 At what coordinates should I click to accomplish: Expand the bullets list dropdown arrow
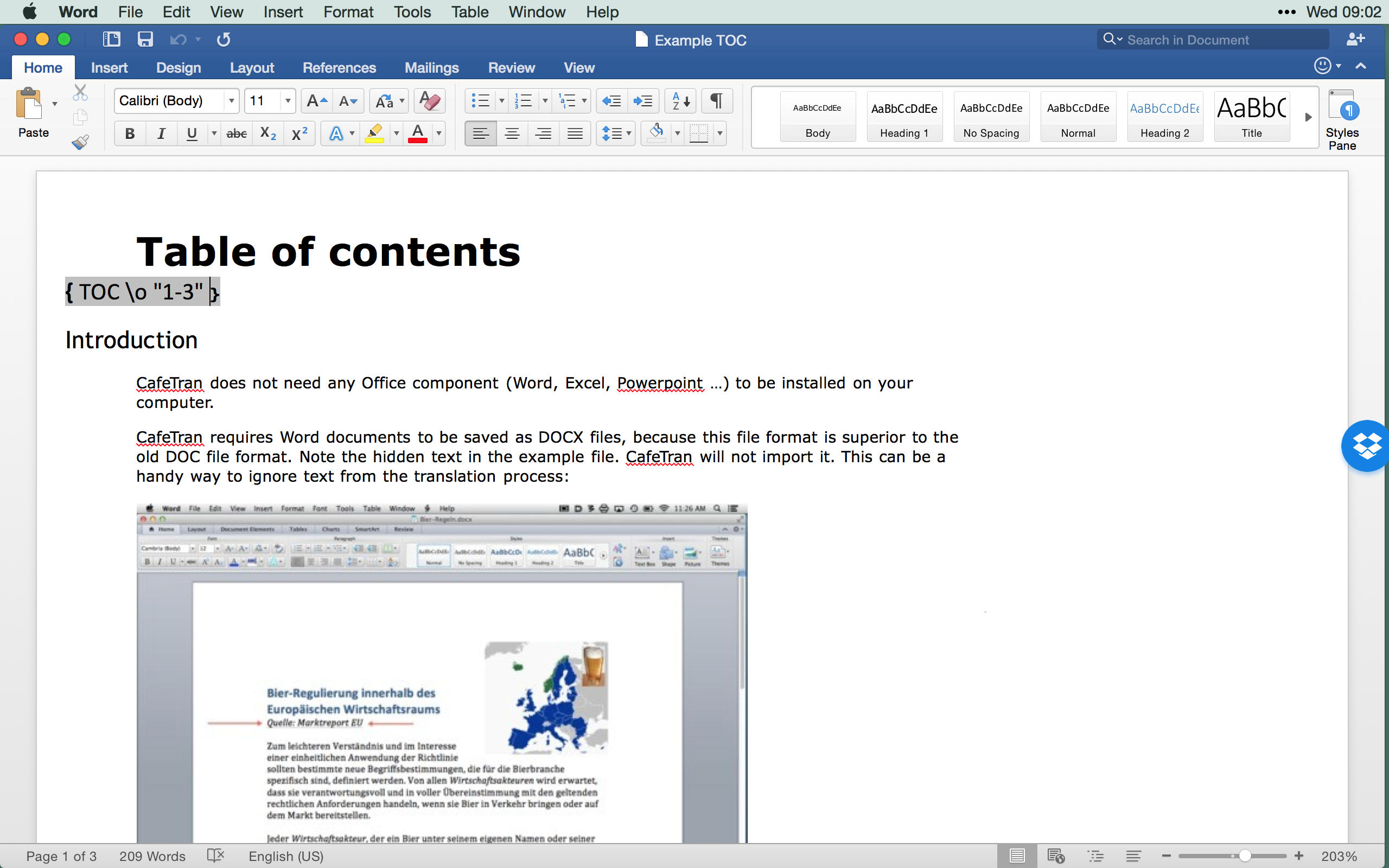pyautogui.click(x=501, y=101)
